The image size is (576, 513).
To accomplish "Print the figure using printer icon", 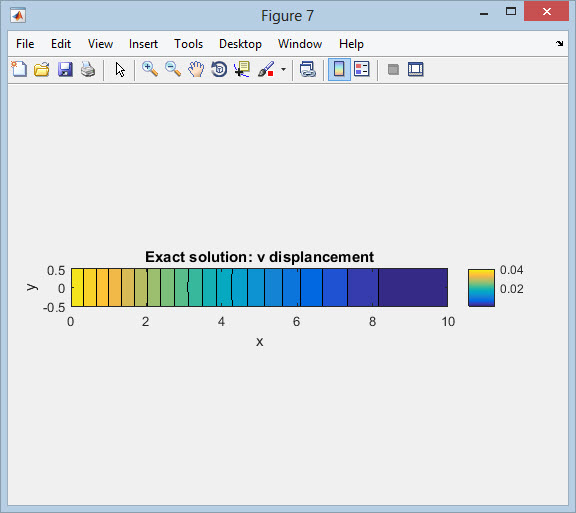I will coord(88,69).
